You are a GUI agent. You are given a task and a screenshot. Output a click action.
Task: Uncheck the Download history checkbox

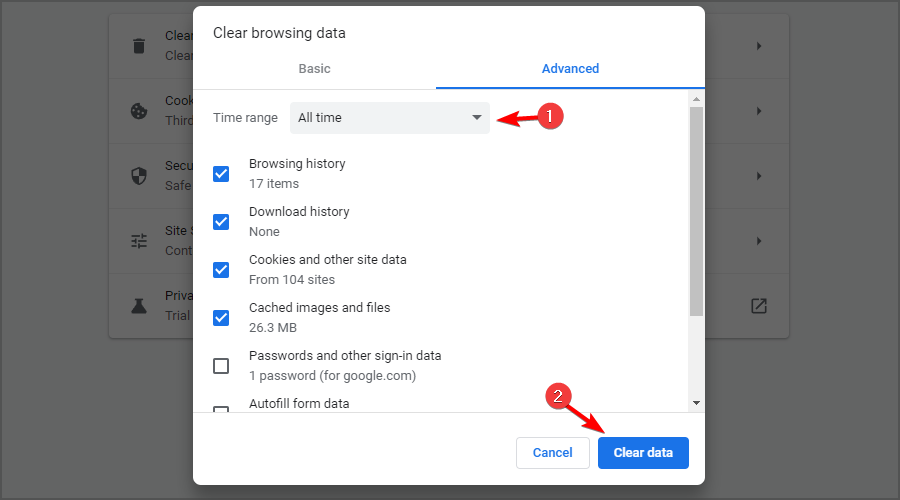coord(221,222)
